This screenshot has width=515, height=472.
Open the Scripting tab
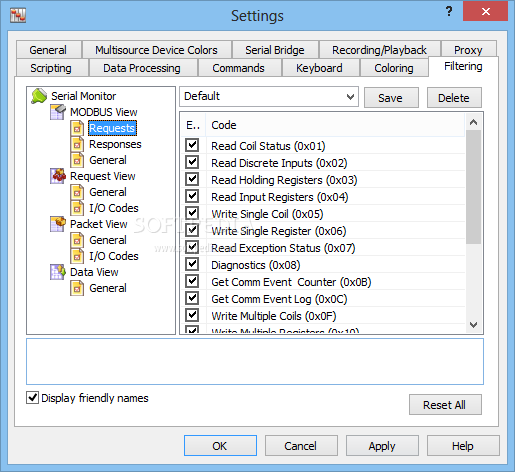coord(51,68)
